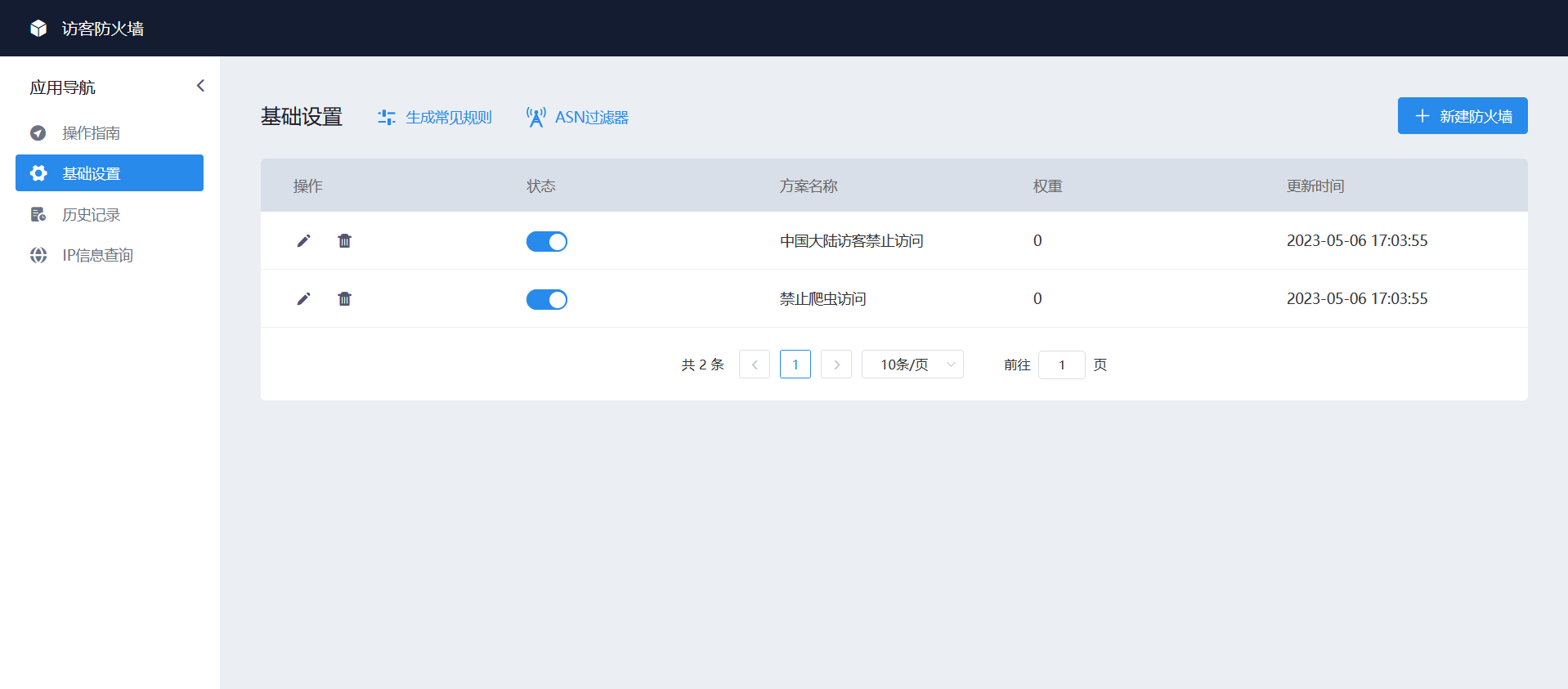Viewport: 1568px width, 689px height.
Task: Open IP信息查询 in the sidebar
Action: 110,255
